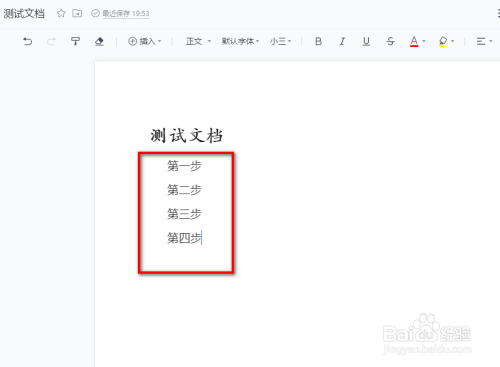Toggle italic formatting
This screenshot has height=367, width=500.
[x=342, y=41]
